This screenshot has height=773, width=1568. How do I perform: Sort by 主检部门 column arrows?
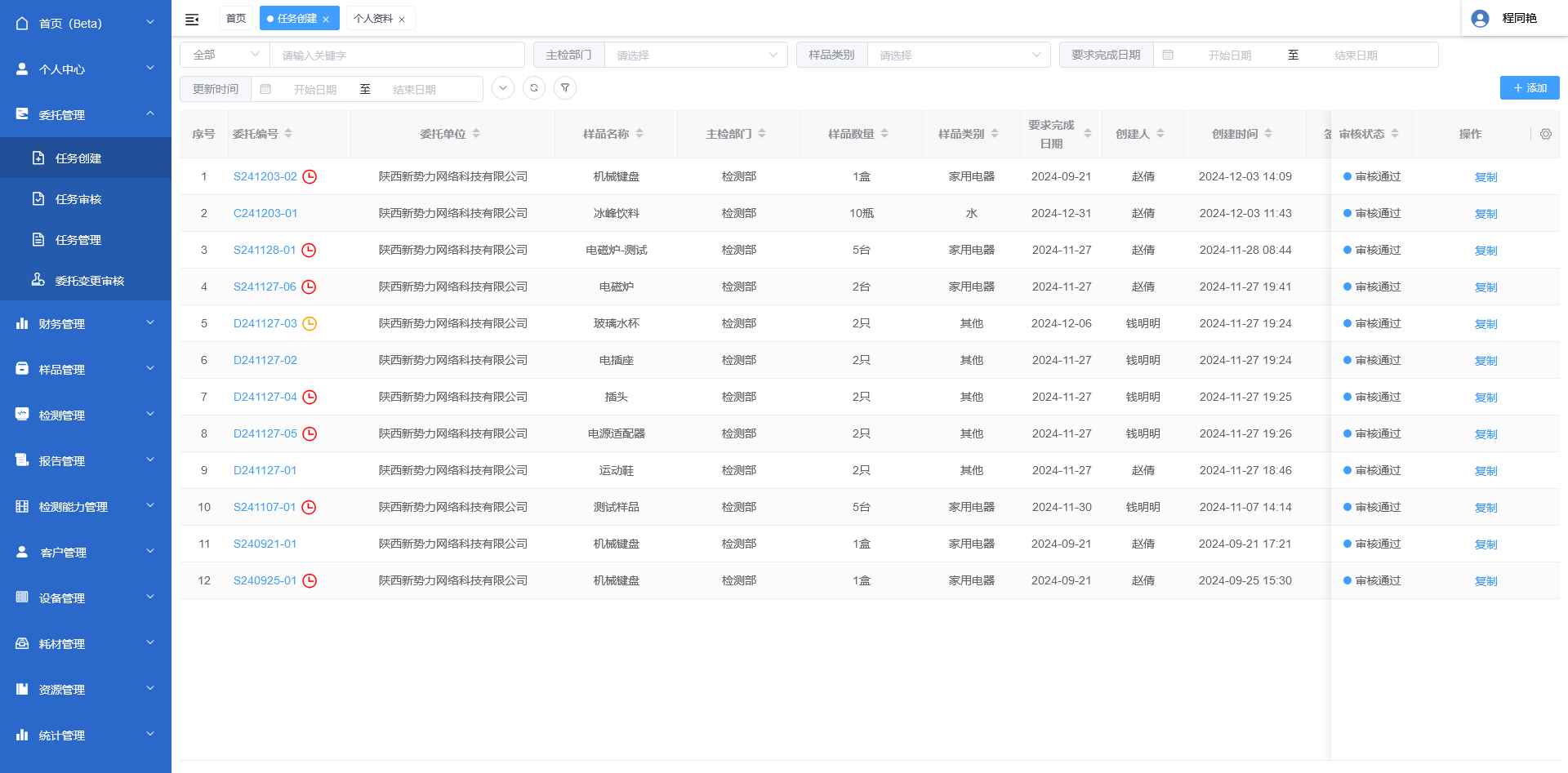(762, 134)
